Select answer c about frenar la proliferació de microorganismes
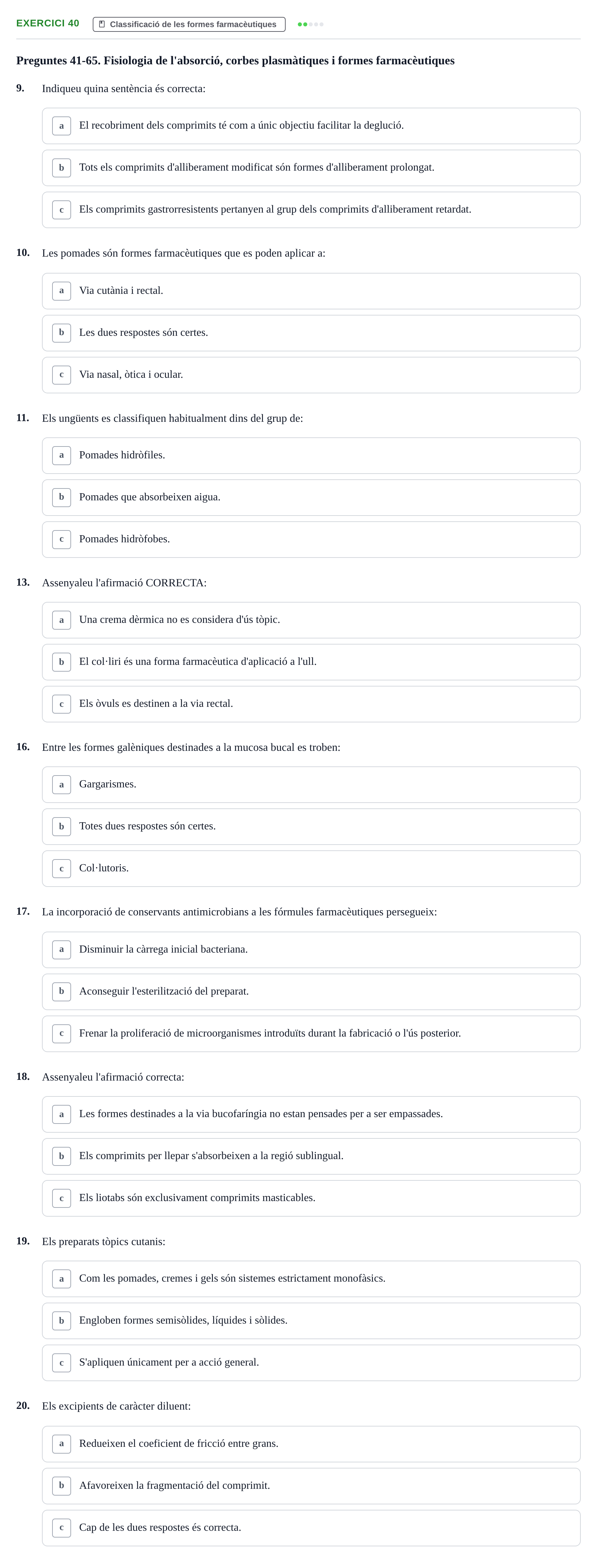Viewport: 597px width, 1568px height. pos(311,1033)
